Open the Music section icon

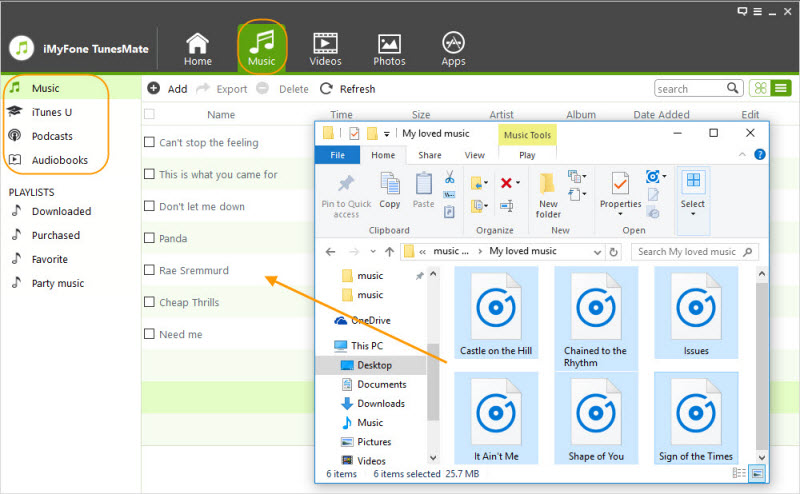(262, 48)
